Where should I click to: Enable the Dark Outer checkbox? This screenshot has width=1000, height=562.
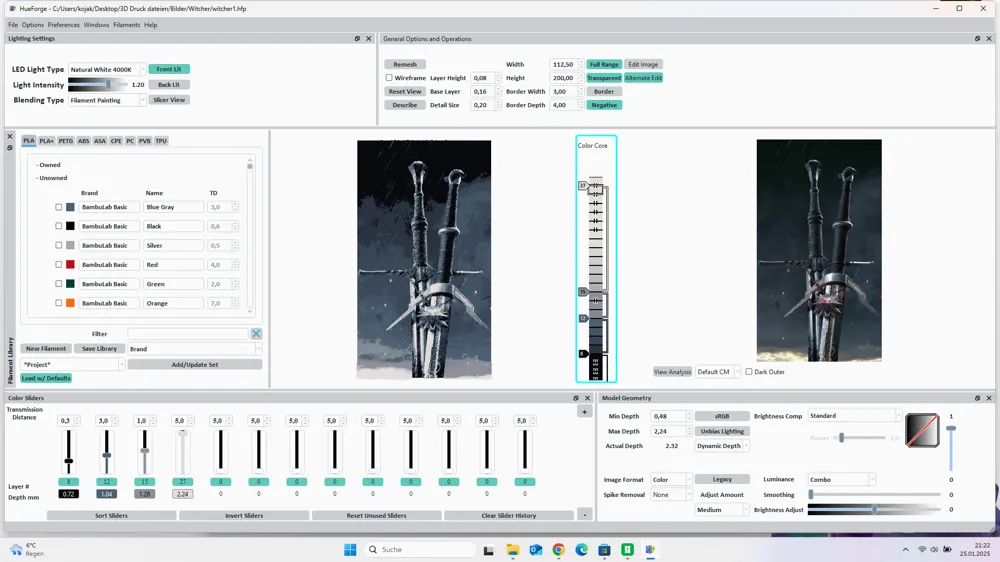tap(749, 371)
